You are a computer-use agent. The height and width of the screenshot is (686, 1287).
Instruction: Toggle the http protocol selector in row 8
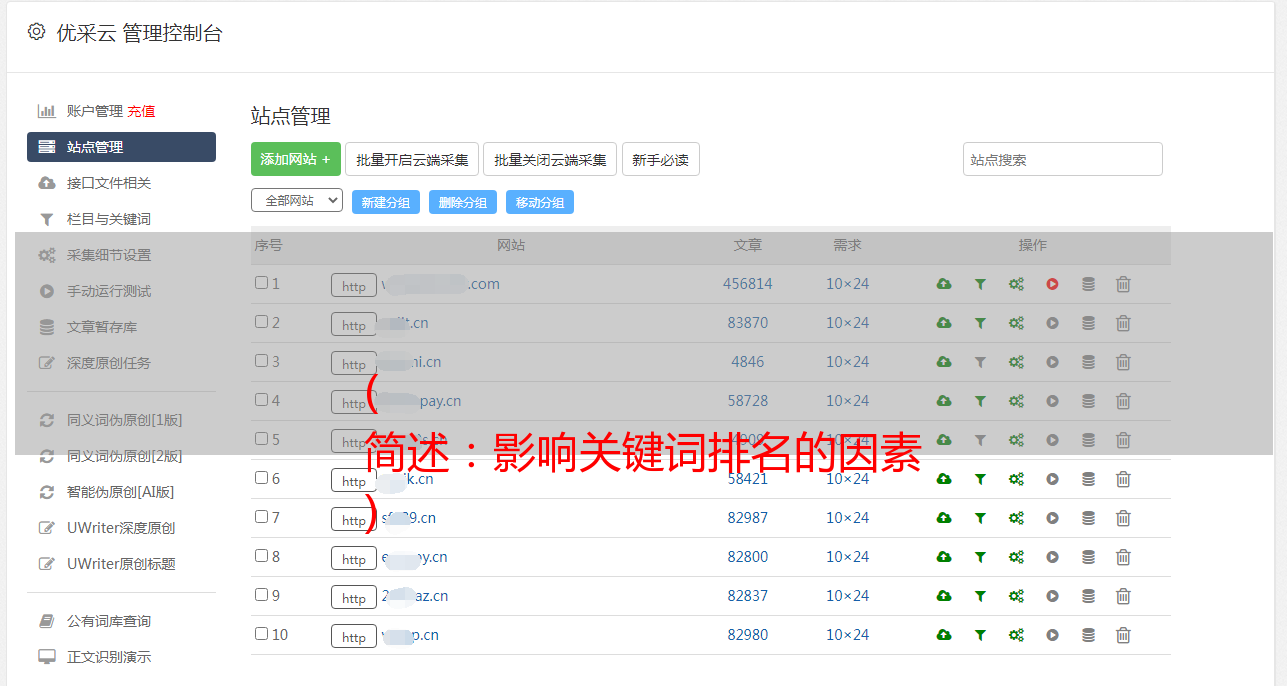click(x=354, y=559)
